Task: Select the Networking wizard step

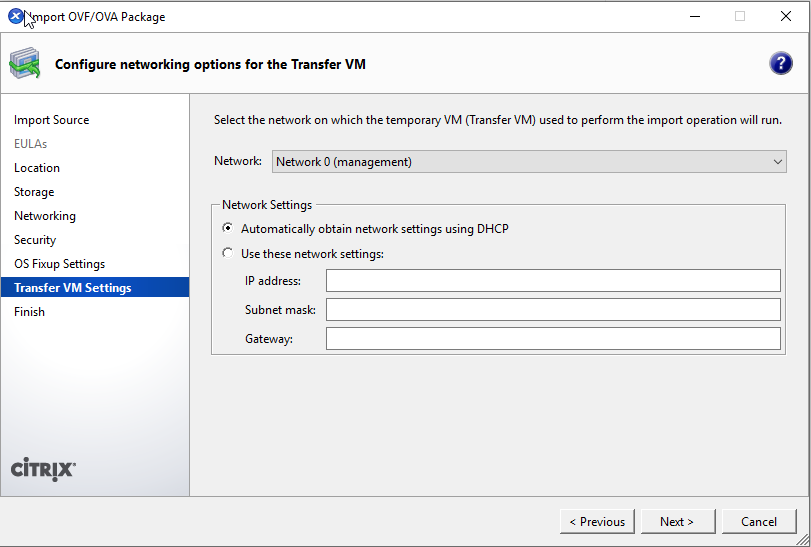Action: click(x=45, y=216)
